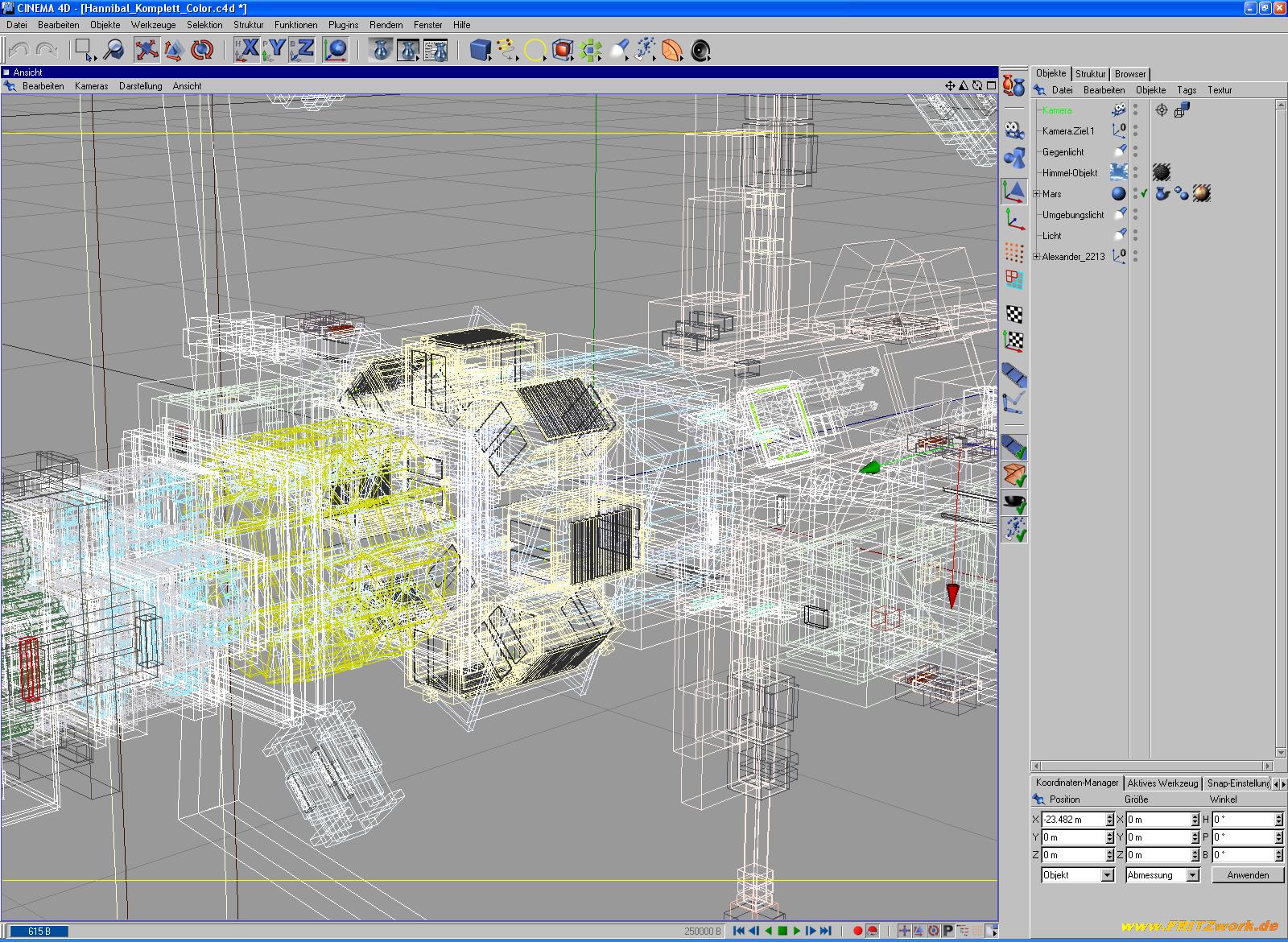Open the render settings icon
The image size is (1288, 942).
(x=436, y=50)
